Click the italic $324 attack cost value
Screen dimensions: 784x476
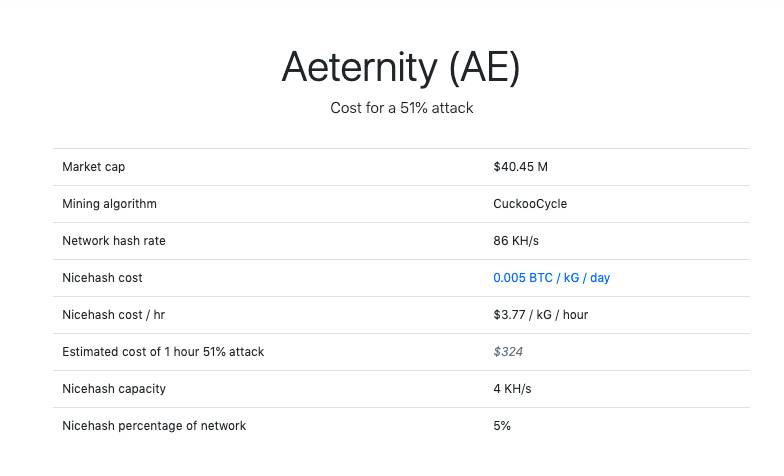508,352
